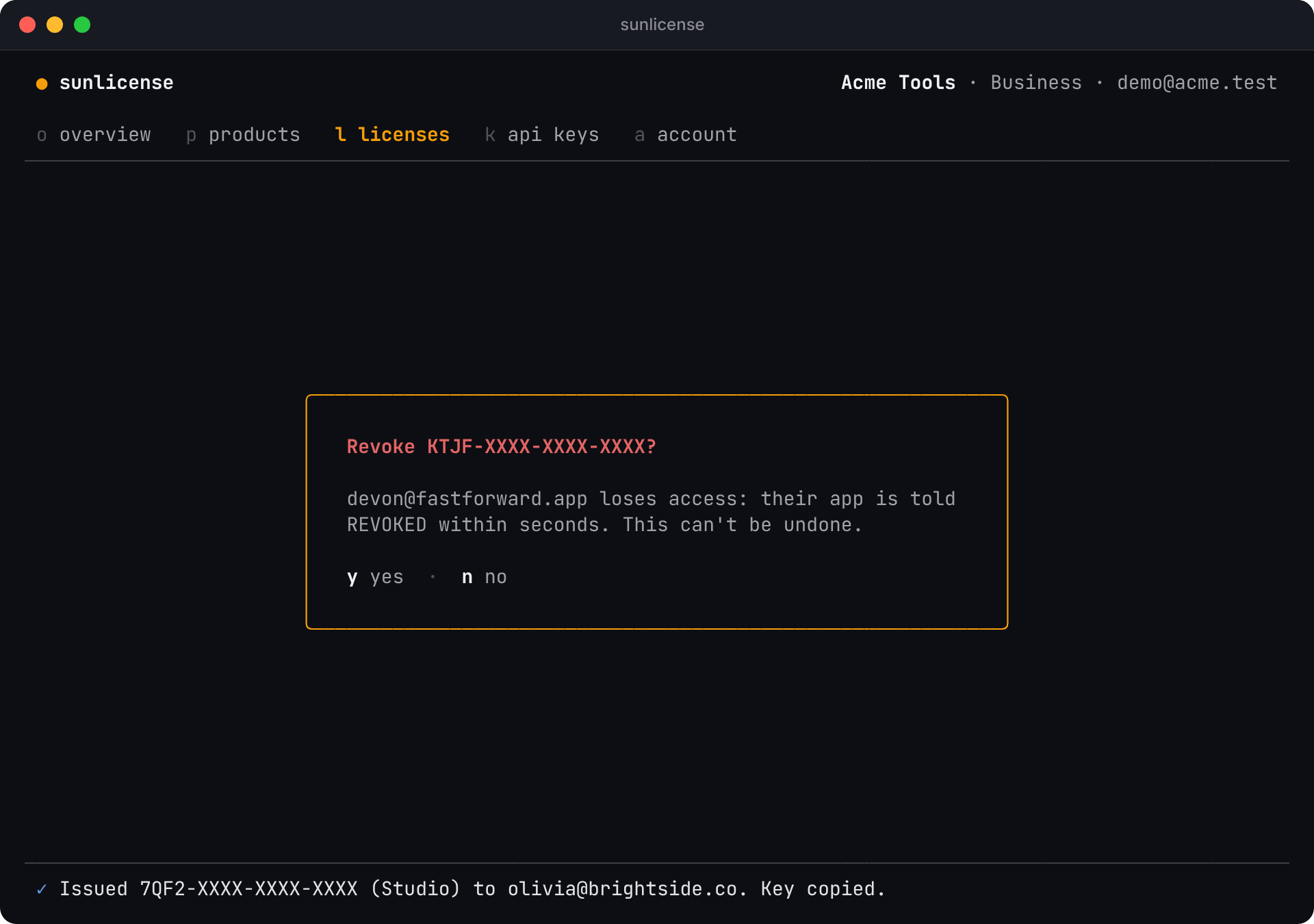This screenshot has width=1314, height=924.
Task: Open the overview tab
Action: click(x=94, y=135)
